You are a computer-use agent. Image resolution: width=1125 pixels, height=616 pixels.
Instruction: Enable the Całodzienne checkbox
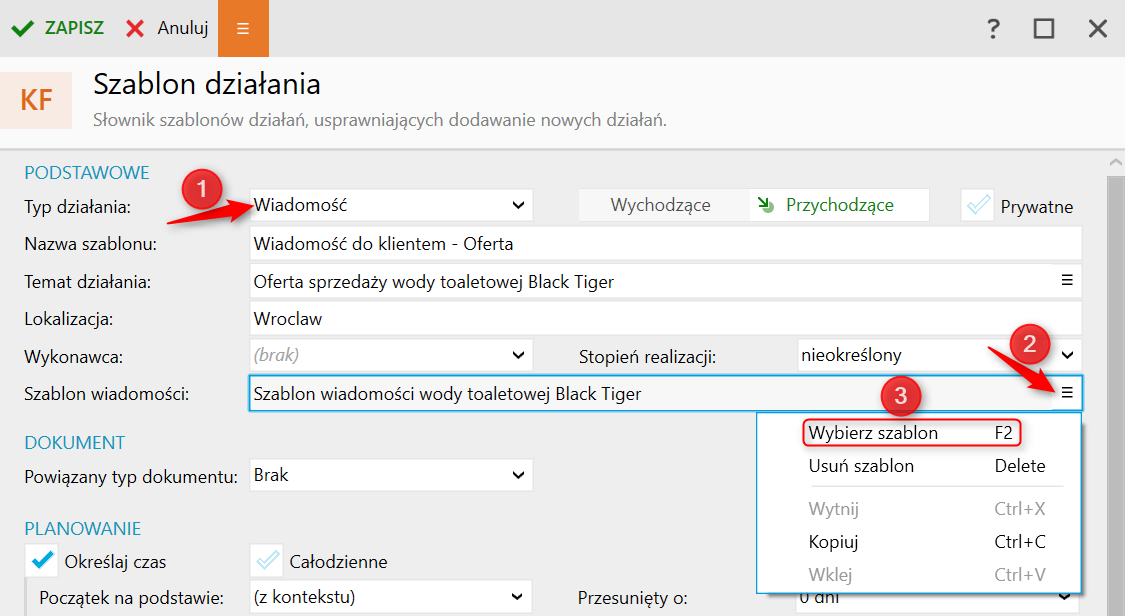pos(266,560)
